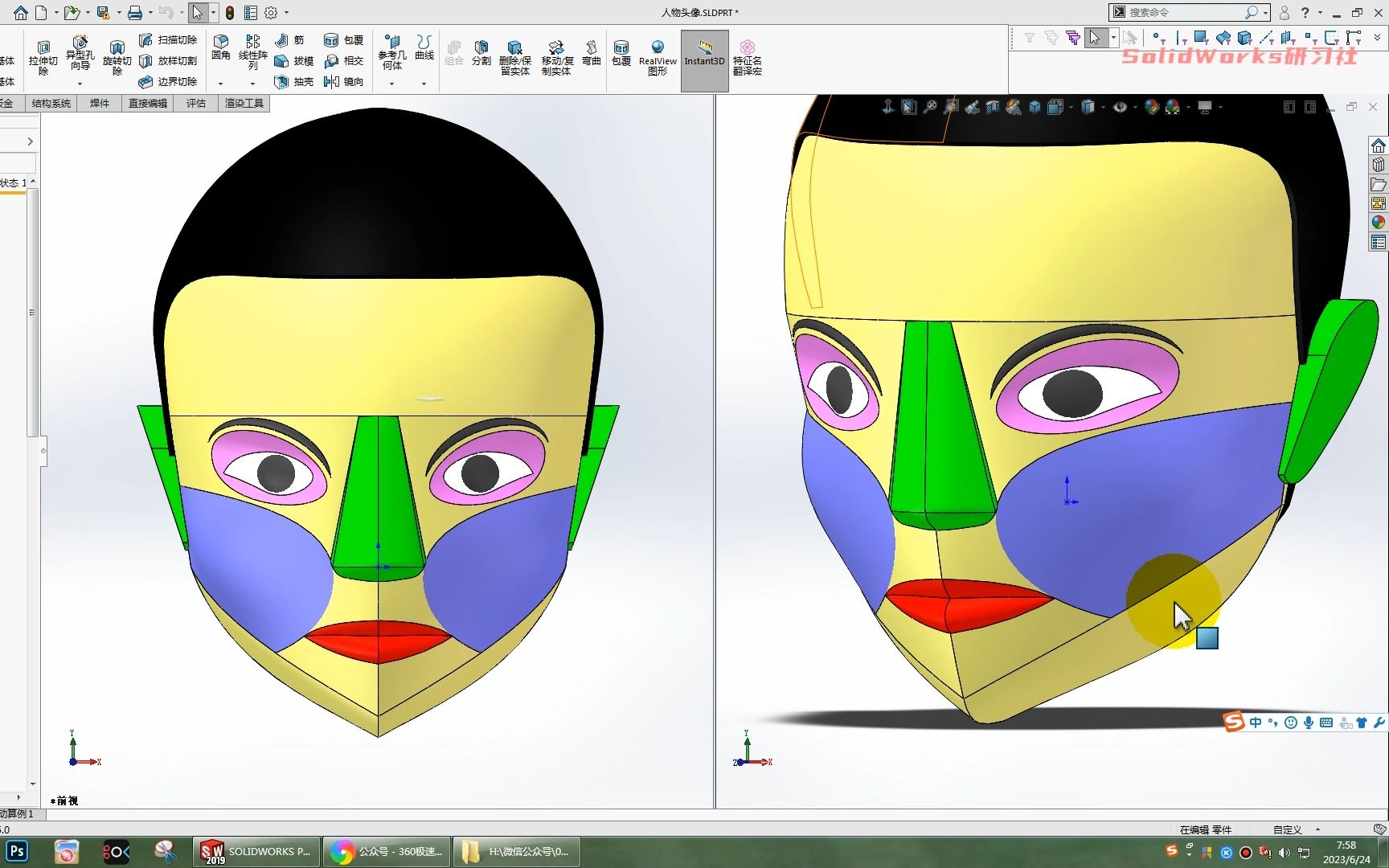
Task: Click the 放样切割 (Lofted Cut) command
Action: [168, 60]
